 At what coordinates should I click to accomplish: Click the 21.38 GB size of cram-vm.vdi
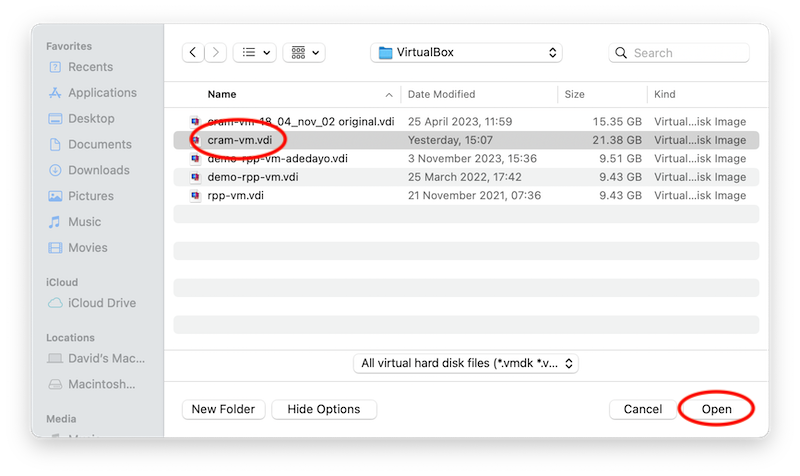[617, 140]
